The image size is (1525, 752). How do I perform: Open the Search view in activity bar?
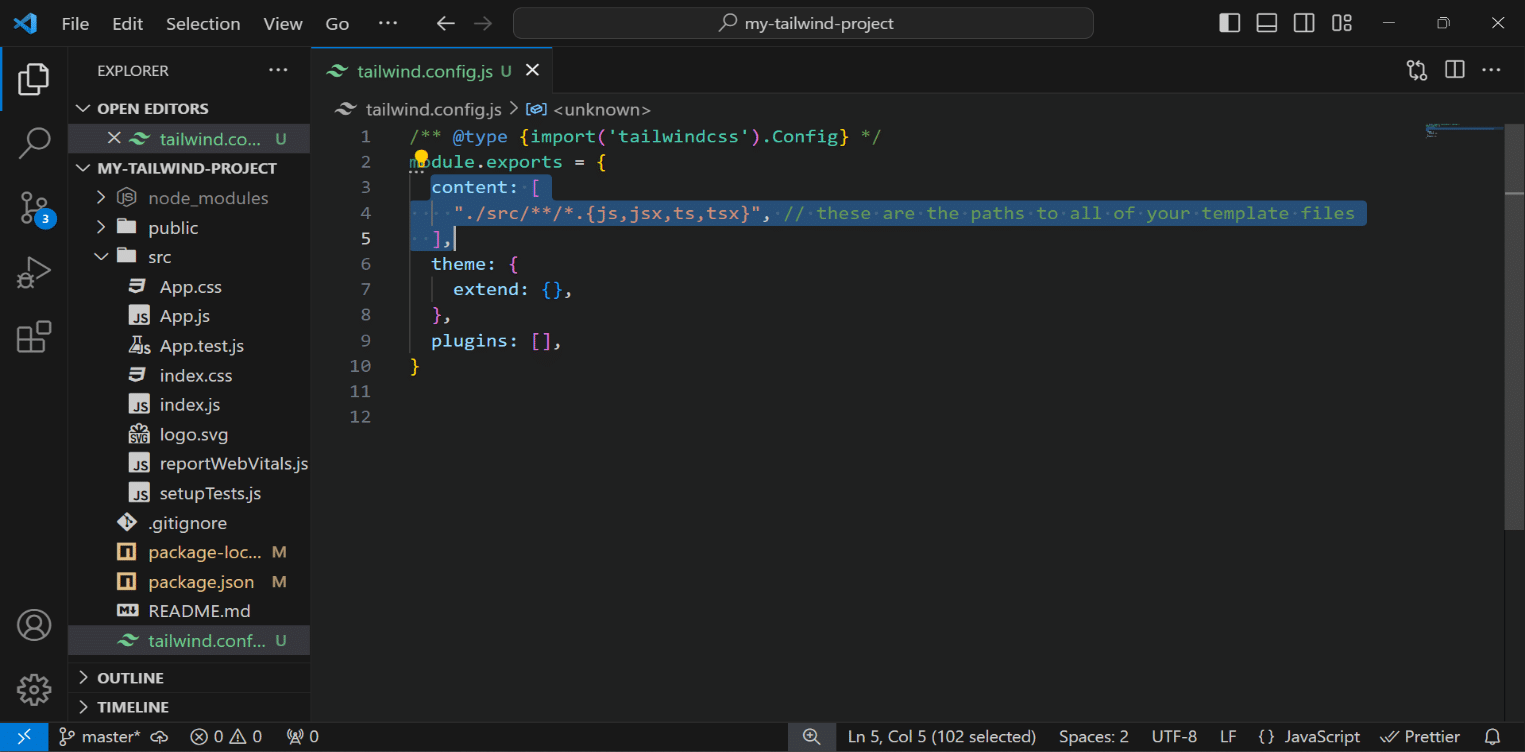33,143
